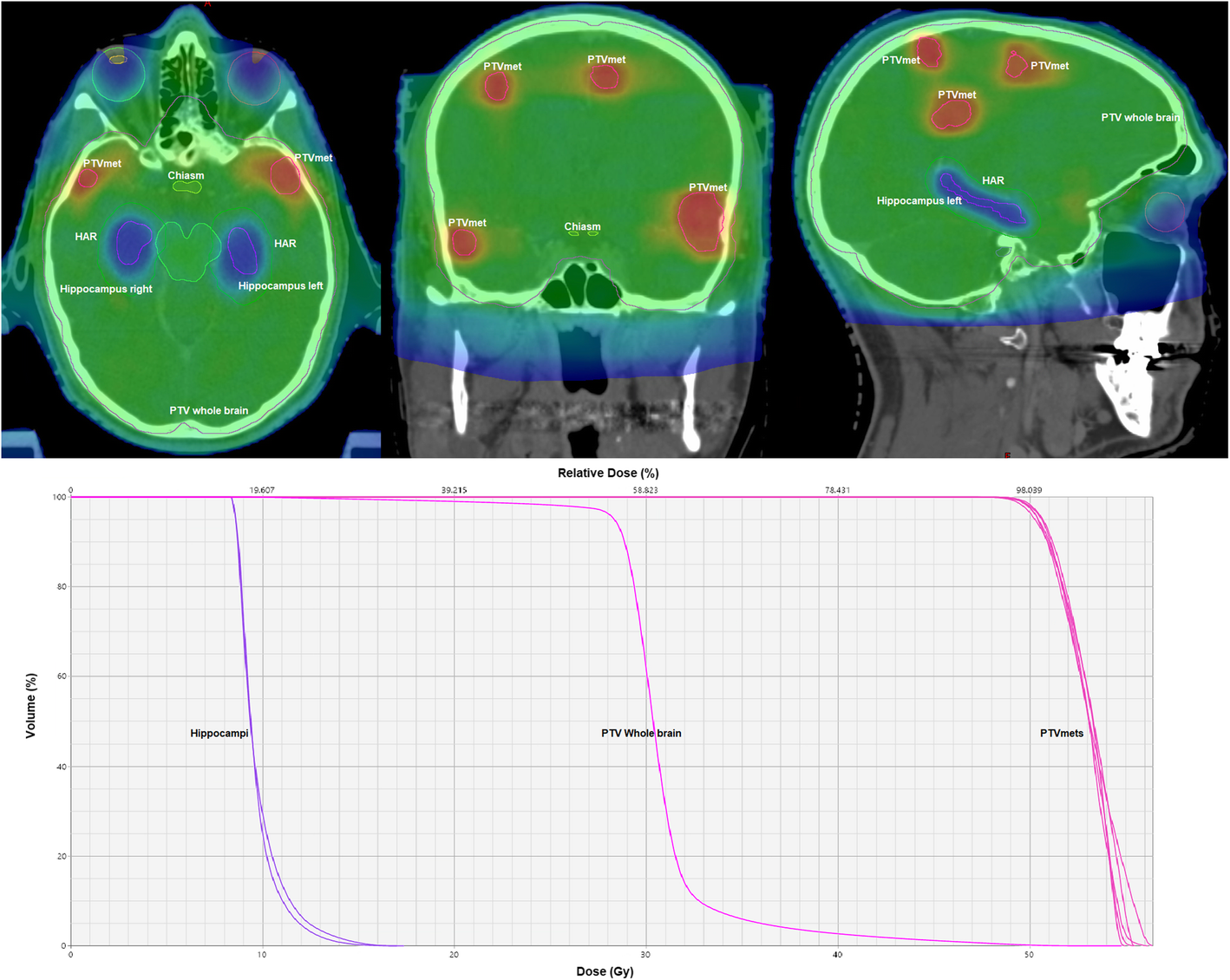Click 'PTV whole brain' label in sagittal view
Viewport: 1230px width, 980px height.
click(1140, 117)
